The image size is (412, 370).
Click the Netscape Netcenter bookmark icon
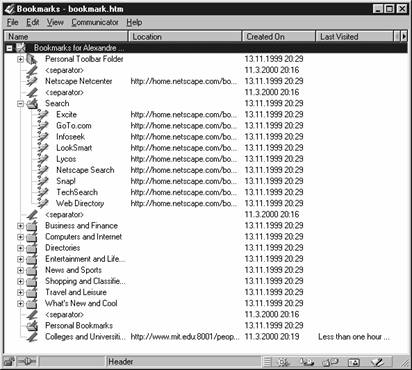32,81
